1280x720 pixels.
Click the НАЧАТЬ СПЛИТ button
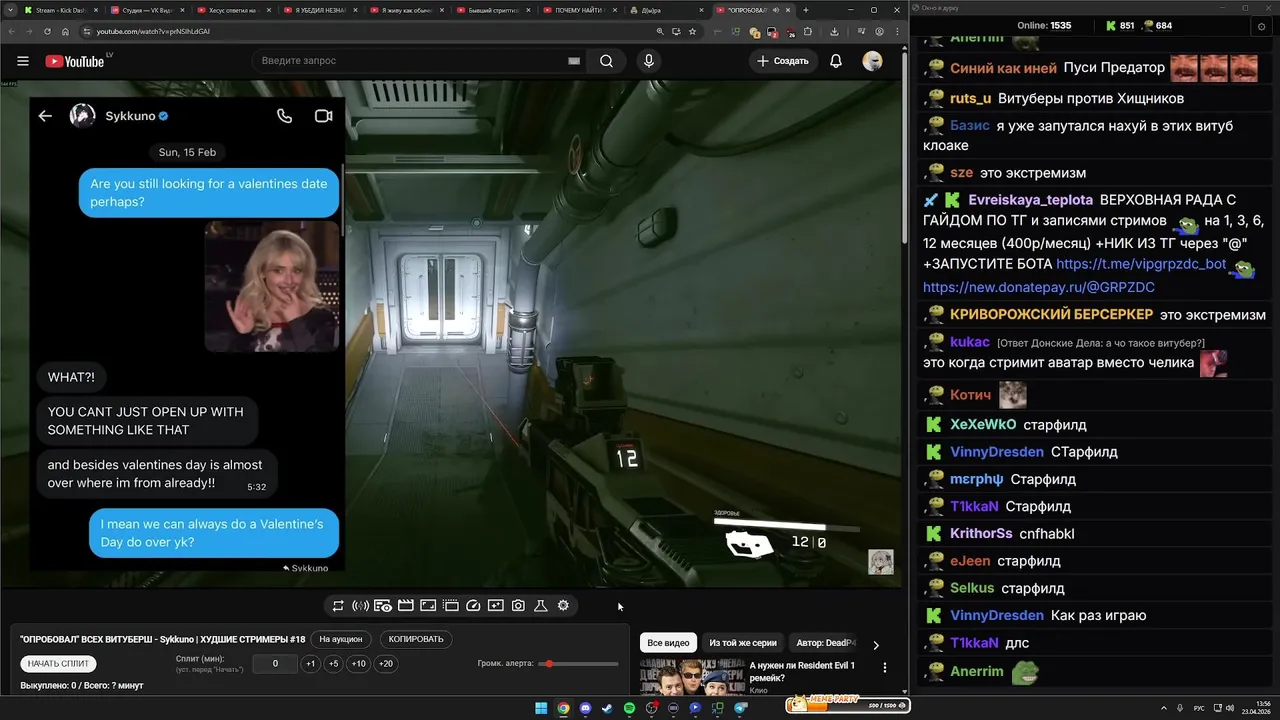pyautogui.click(x=58, y=663)
